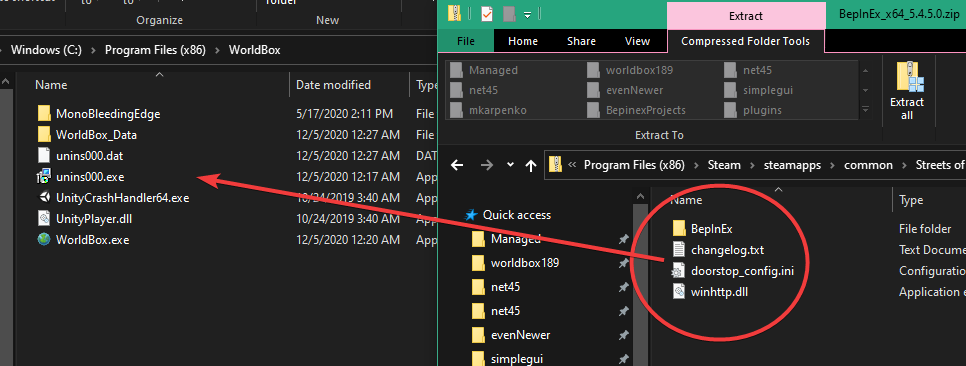This screenshot has width=966, height=366.
Task: Click date 5/17/2020 2:11 PM cell
Action: 344,113
